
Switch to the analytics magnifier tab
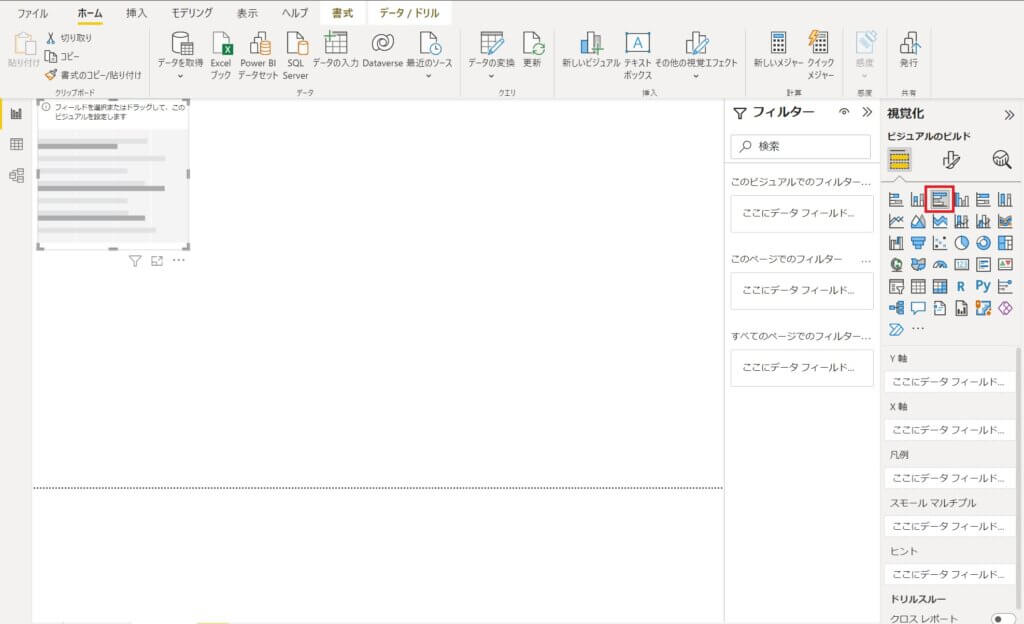[x=1001, y=159]
